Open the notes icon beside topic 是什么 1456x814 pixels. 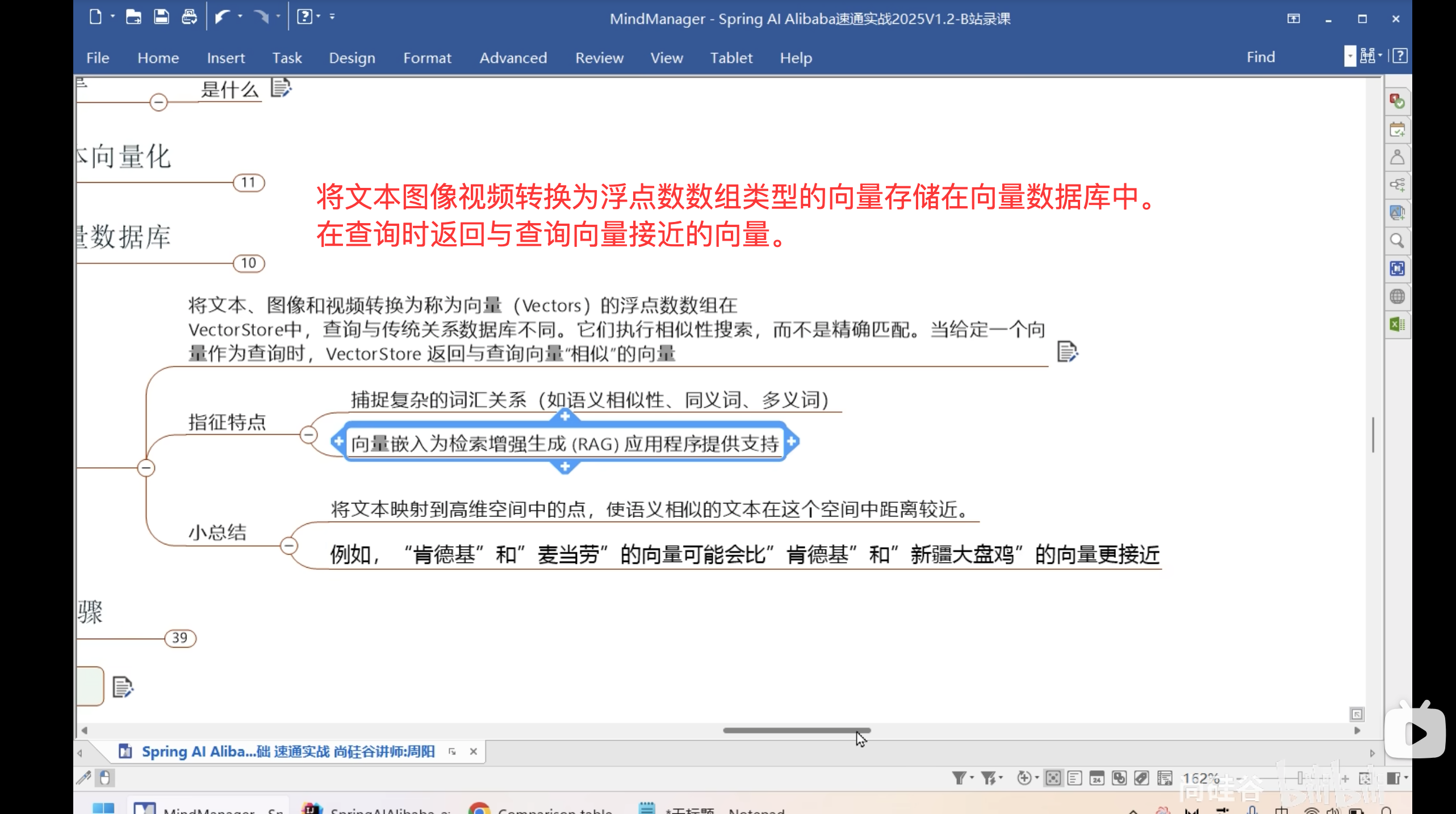point(281,89)
